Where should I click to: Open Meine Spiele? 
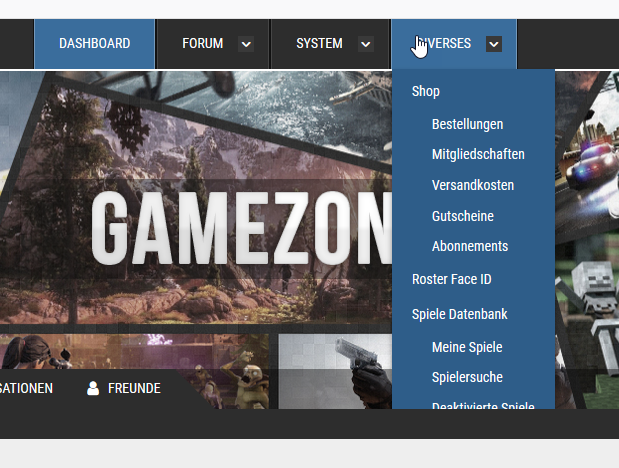click(x=467, y=347)
